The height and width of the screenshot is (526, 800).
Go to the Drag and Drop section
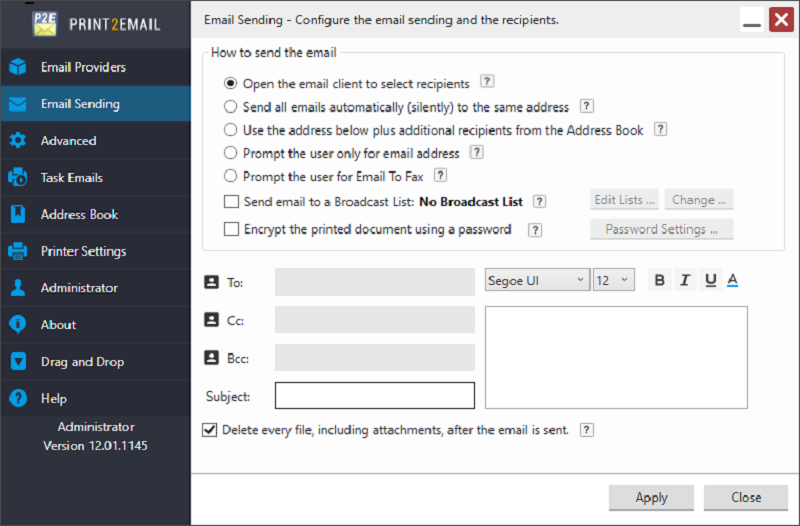click(x=82, y=362)
